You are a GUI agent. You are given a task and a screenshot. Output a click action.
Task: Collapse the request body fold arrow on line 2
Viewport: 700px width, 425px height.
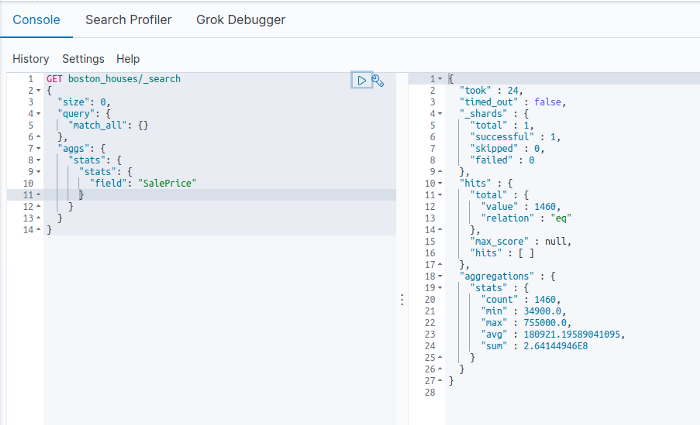click(38, 91)
